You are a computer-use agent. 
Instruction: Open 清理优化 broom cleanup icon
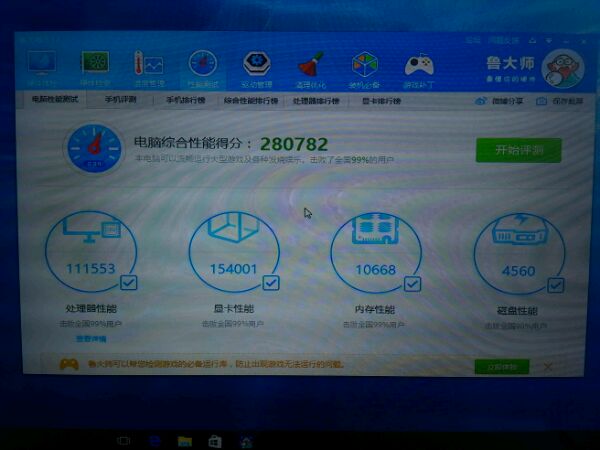(310, 64)
